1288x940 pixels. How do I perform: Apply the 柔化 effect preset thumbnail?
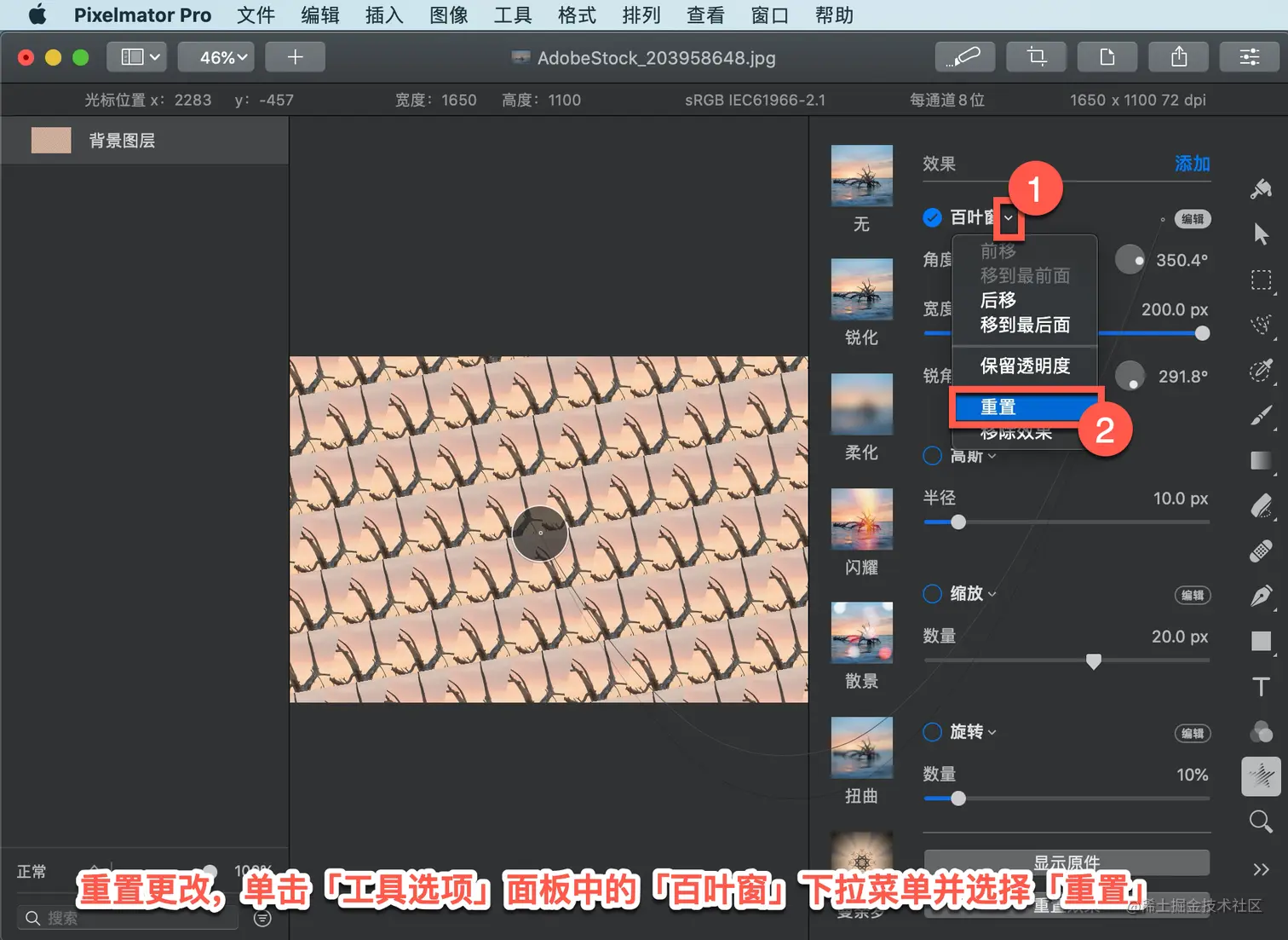coord(861,404)
